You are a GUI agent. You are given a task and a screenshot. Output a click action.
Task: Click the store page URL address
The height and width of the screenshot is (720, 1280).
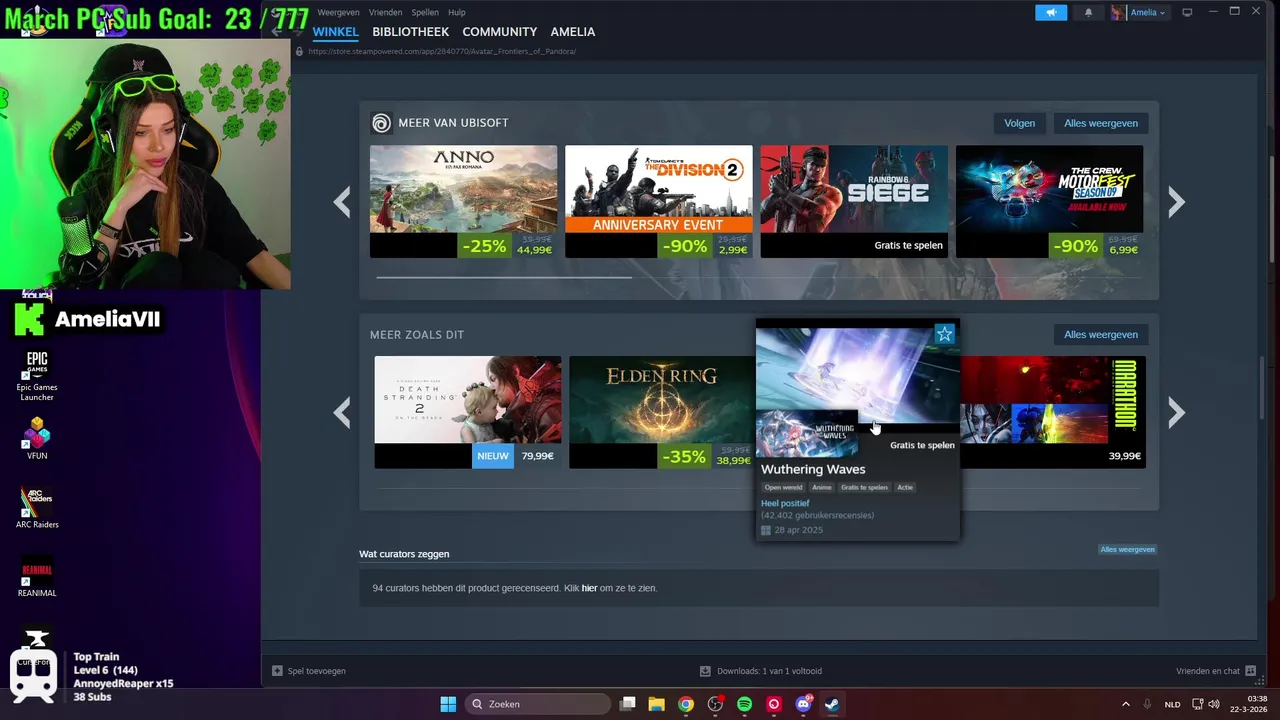(x=442, y=52)
